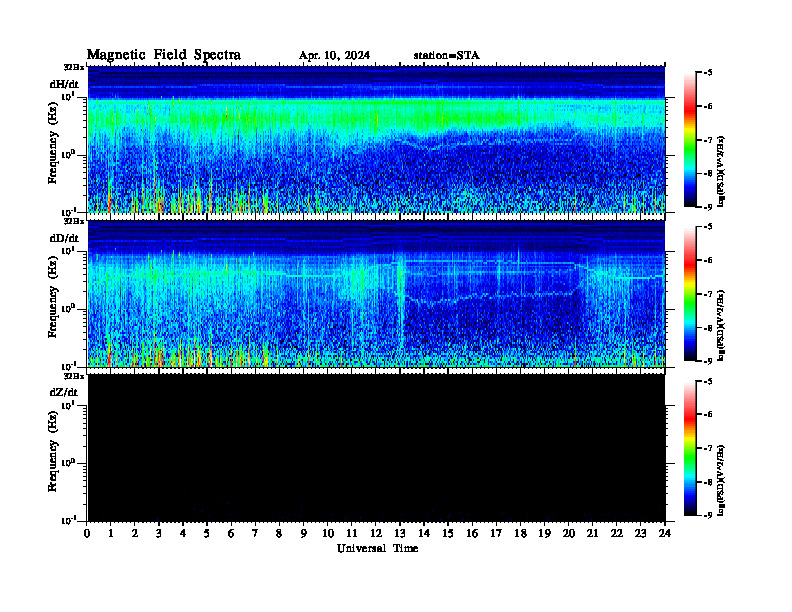
Task: Click the hour tick label "6" on time axis
Action: click(231, 534)
